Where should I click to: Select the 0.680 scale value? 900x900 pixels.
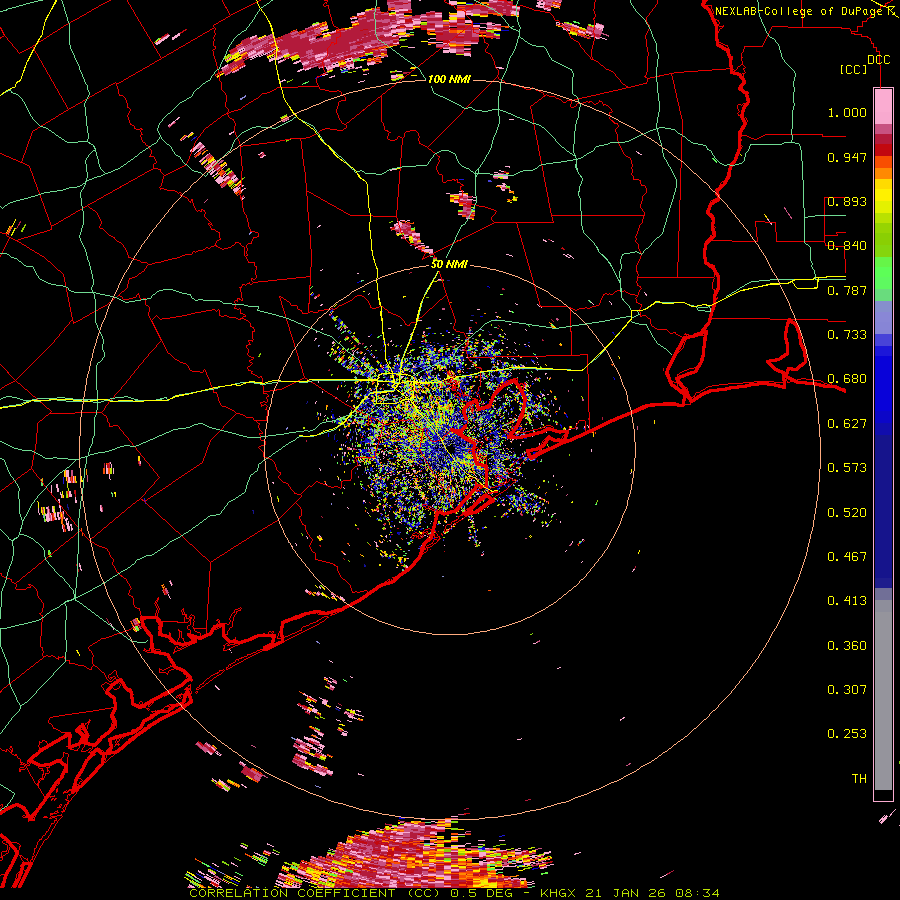847,379
